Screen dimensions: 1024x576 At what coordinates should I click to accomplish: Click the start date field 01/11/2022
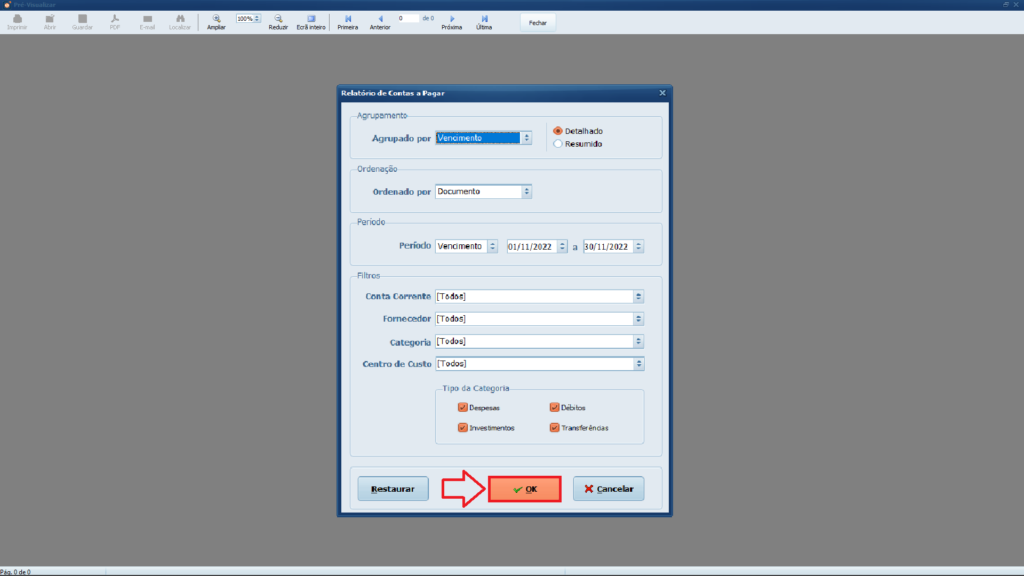tap(532, 247)
